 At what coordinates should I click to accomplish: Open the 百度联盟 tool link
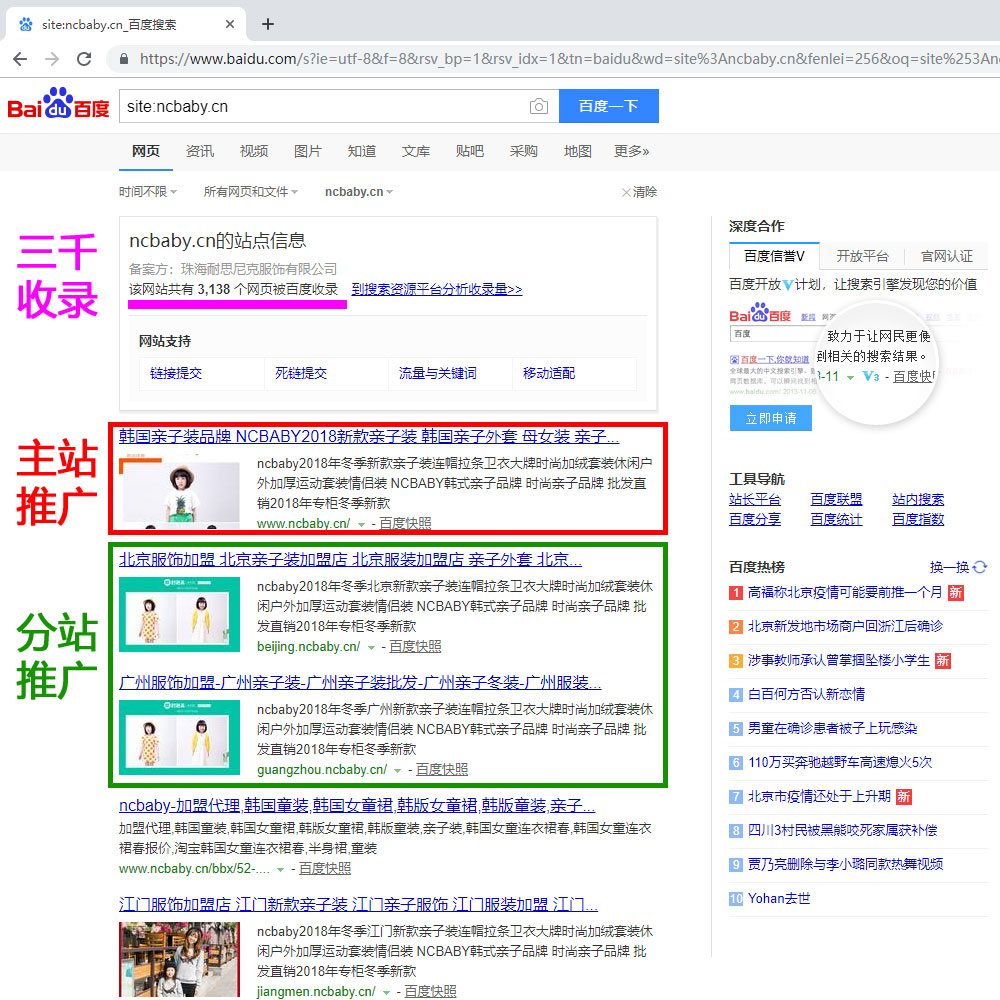pos(836,499)
